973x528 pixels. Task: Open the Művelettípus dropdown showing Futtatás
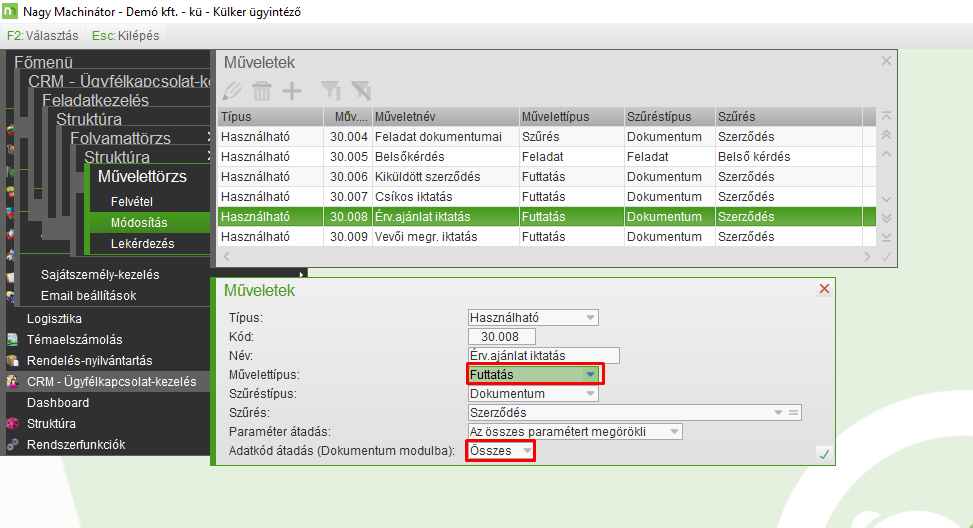pos(590,375)
